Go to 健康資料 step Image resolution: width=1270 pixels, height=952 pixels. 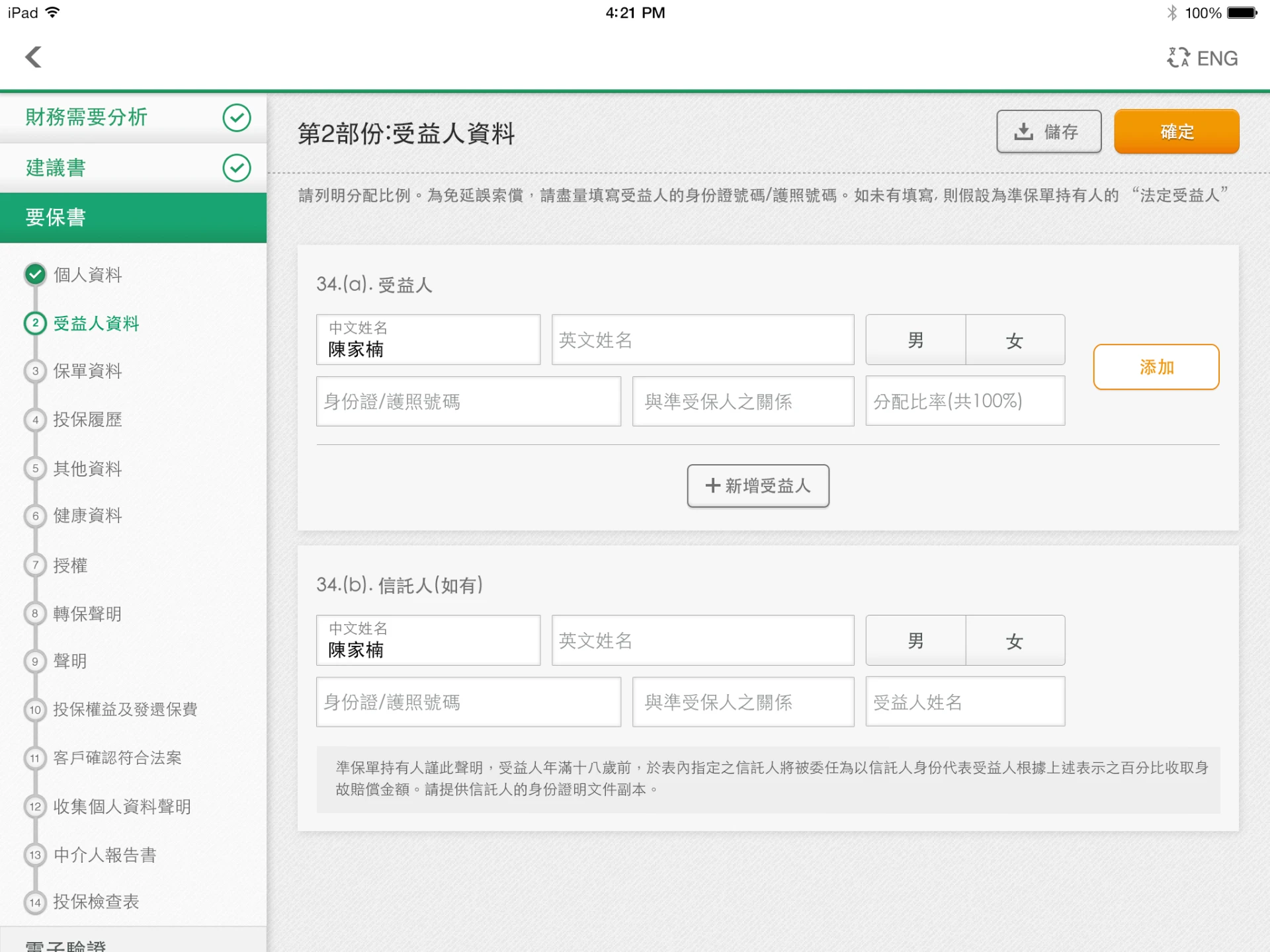pos(88,516)
